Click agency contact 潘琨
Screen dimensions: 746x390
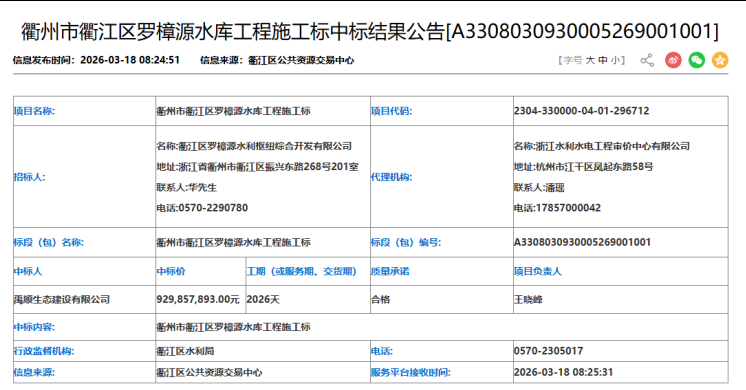tap(554, 187)
